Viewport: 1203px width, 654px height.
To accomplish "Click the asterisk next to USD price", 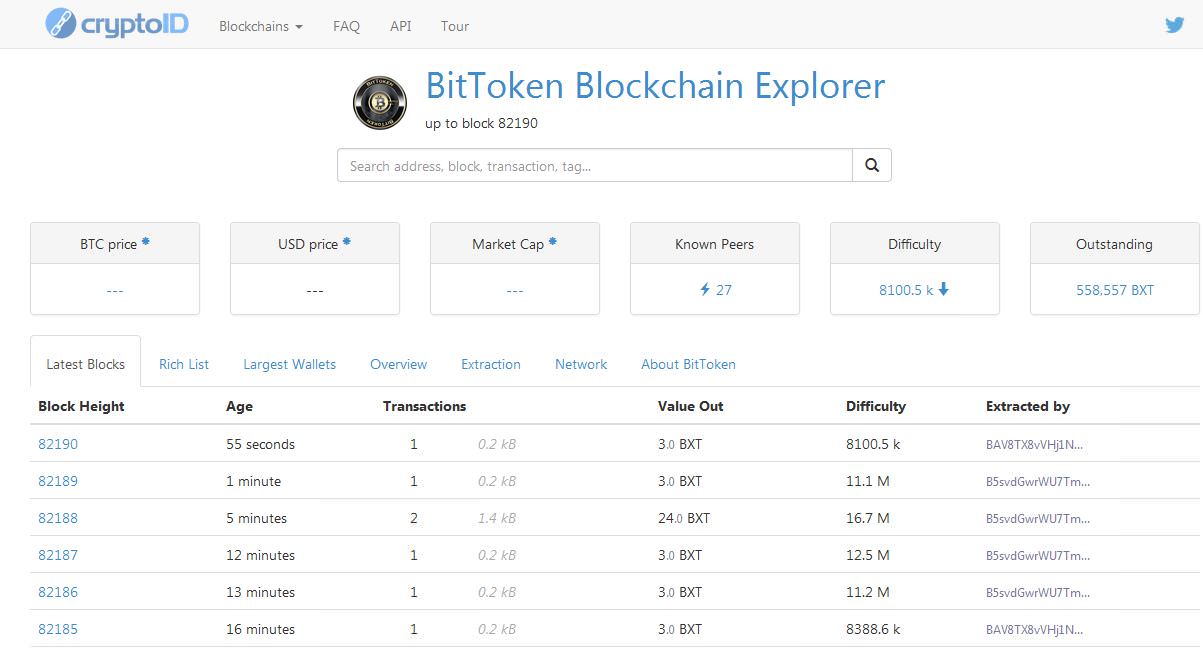I will point(347,242).
